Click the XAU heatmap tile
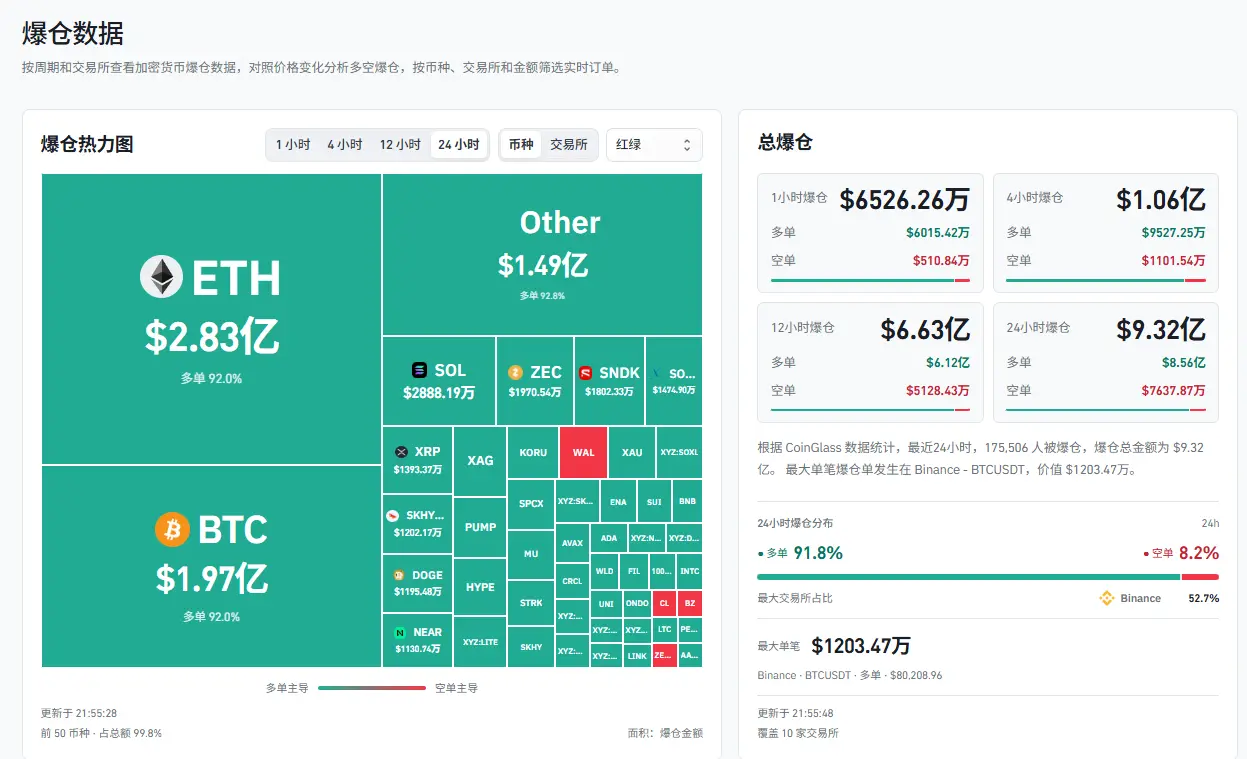1247x759 pixels. [632, 452]
